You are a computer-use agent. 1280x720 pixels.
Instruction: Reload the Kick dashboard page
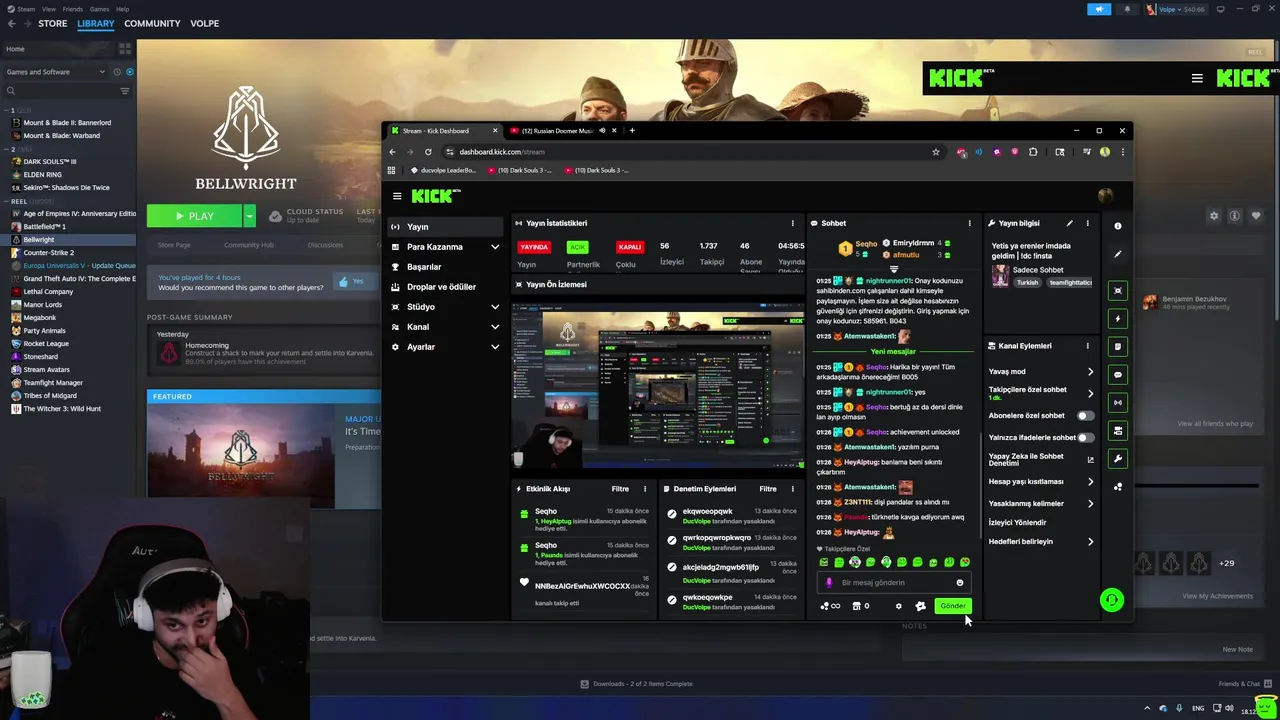428,152
